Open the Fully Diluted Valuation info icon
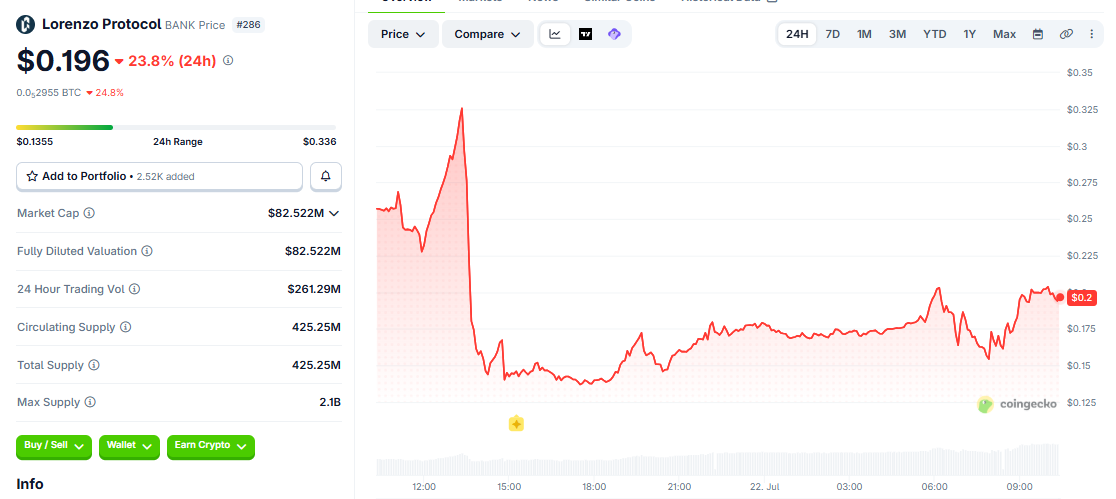 pyautogui.click(x=146, y=251)
